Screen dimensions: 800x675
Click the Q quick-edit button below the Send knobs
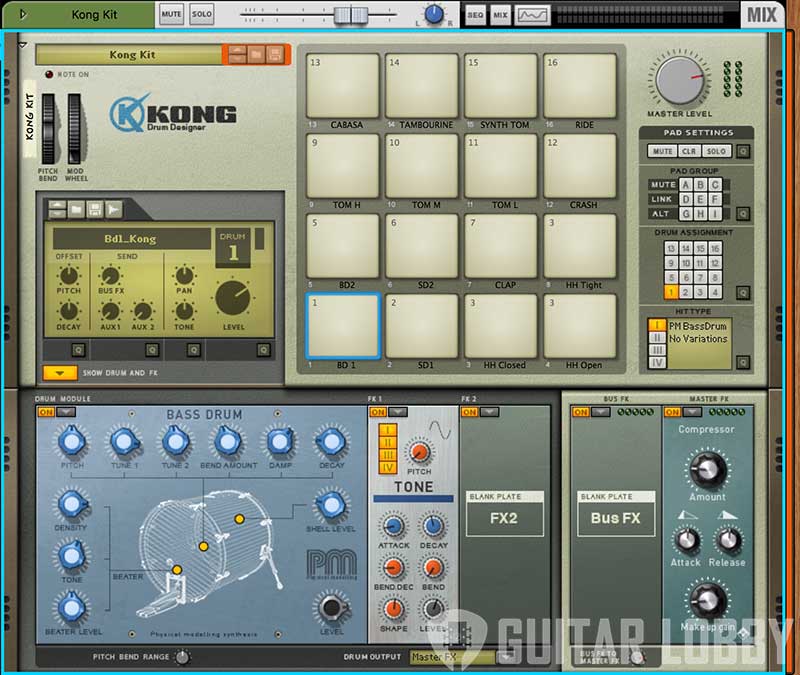pyautogui.click(x=152, y=350)
